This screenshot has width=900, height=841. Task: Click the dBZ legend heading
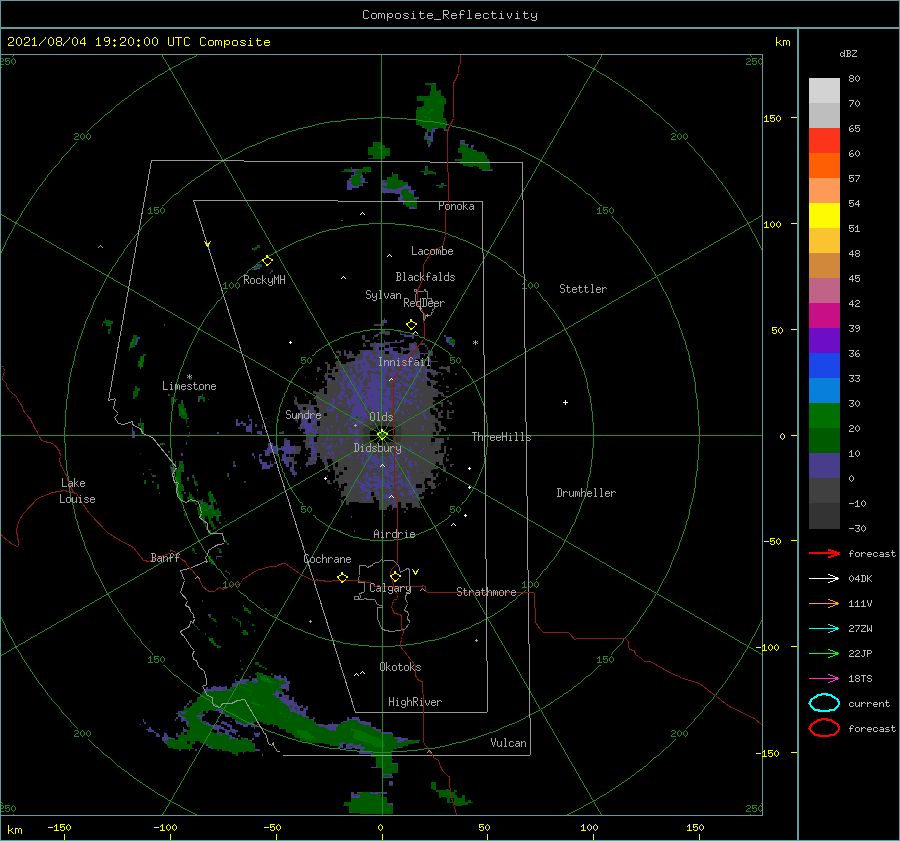pyautogui.click(x=848, y=53)
